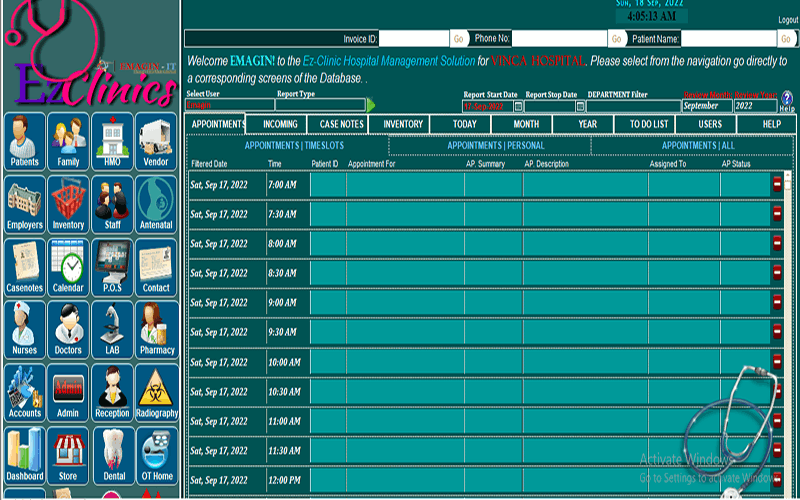
Task: Expand the DEPARTMENT Filter field
Action: coord(632,106)
